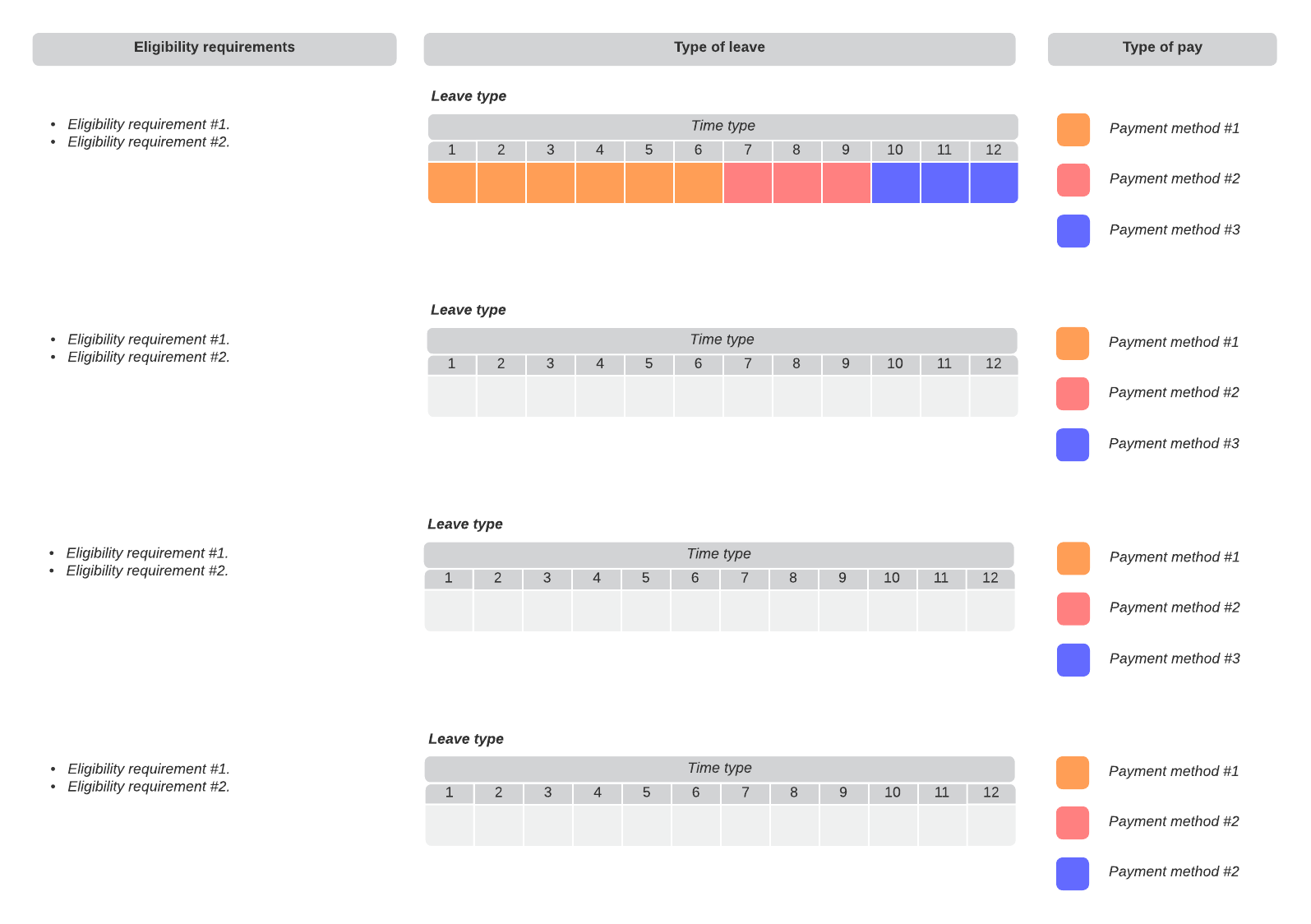
Task: Select the third block's "Time type" bar
Action: [718, 555]
